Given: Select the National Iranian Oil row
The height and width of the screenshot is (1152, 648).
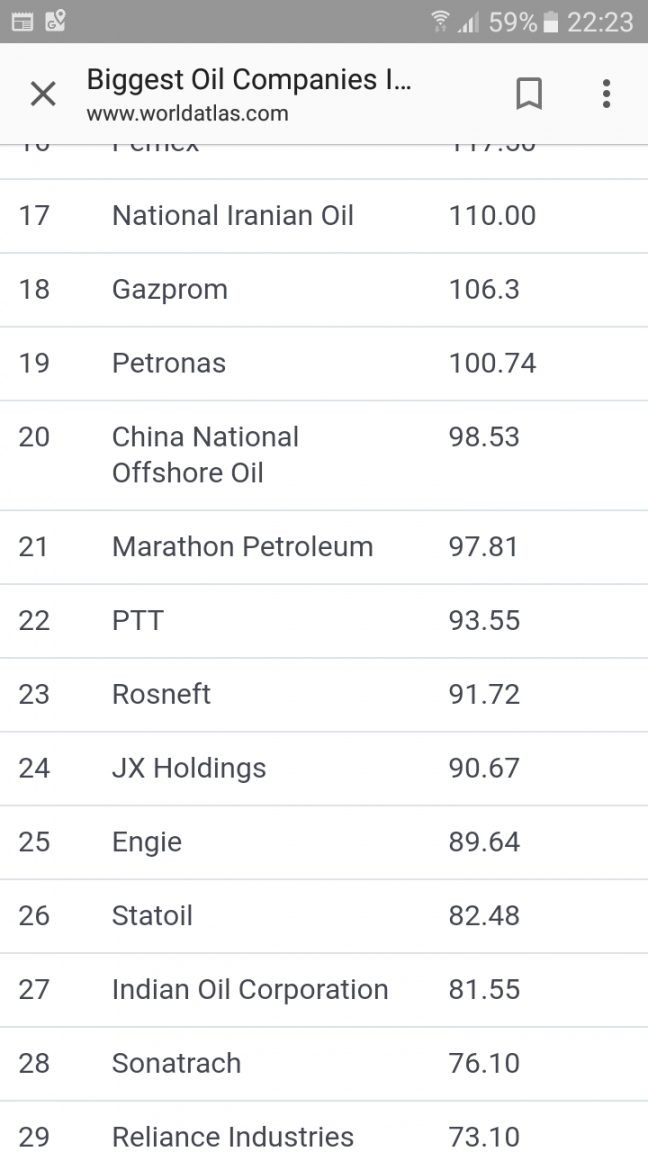Looking at the screenshot, I should (324, 216).
